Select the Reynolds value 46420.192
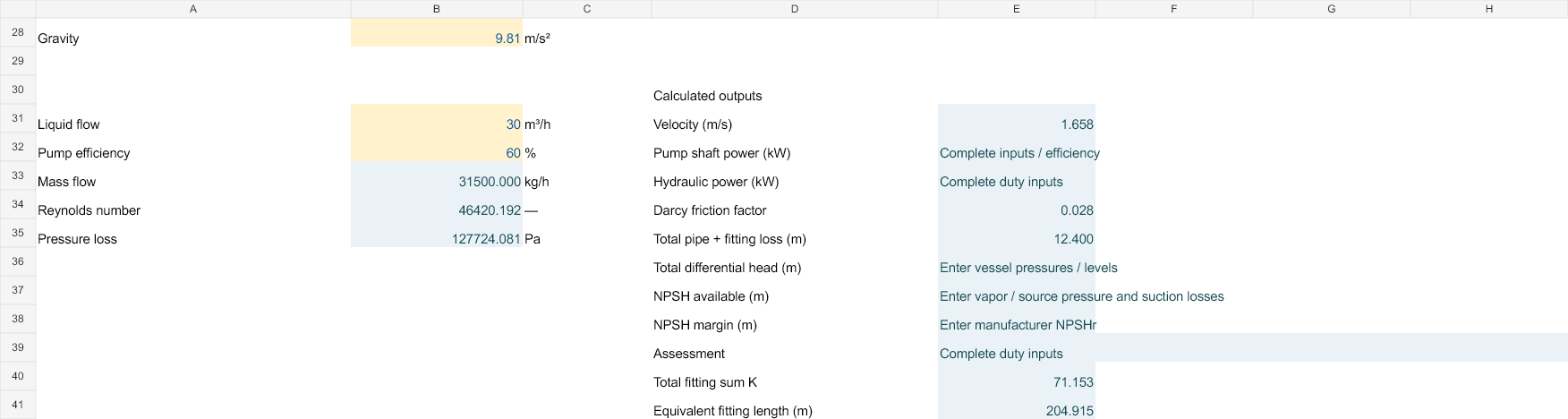This screenshot has width=1568, height=419. 437,204
